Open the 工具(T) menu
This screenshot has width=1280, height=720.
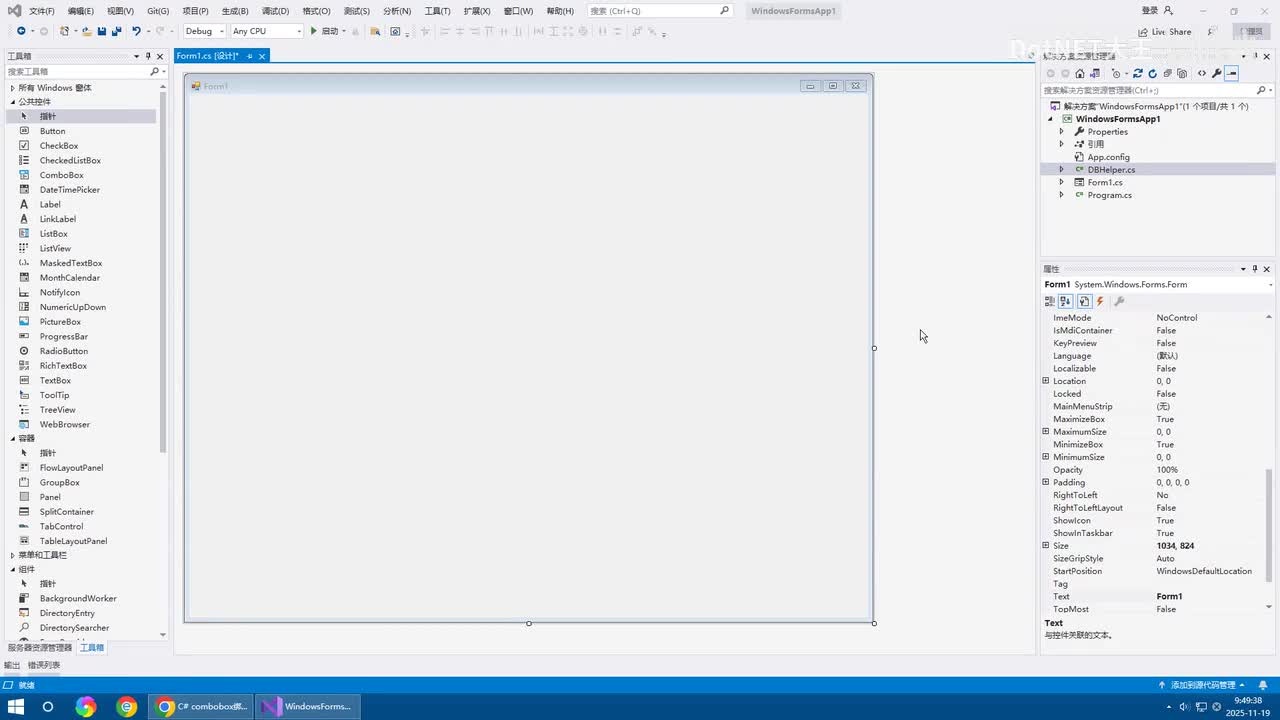point(438,11)
